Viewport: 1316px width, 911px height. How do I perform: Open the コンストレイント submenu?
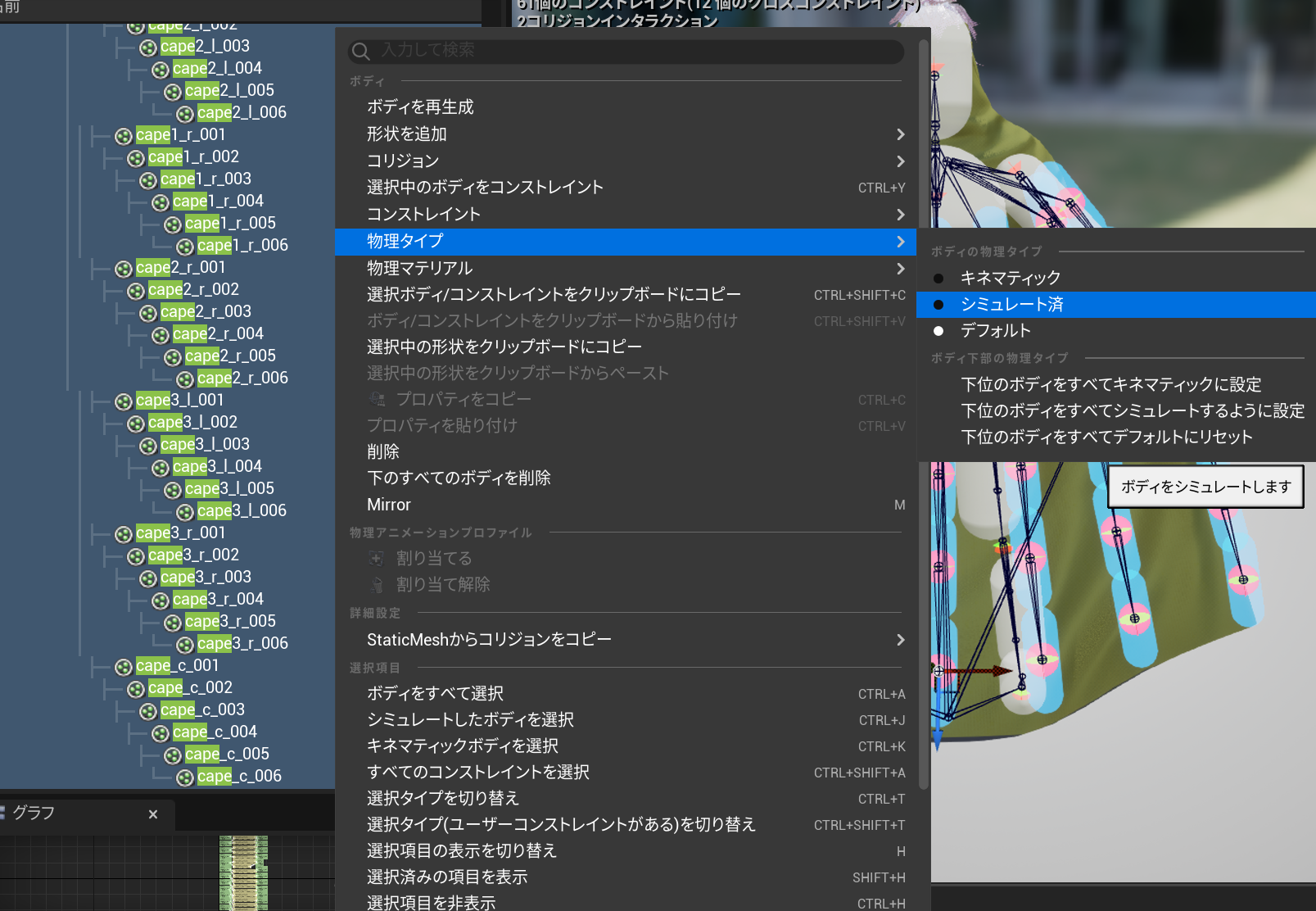point(626,214)
